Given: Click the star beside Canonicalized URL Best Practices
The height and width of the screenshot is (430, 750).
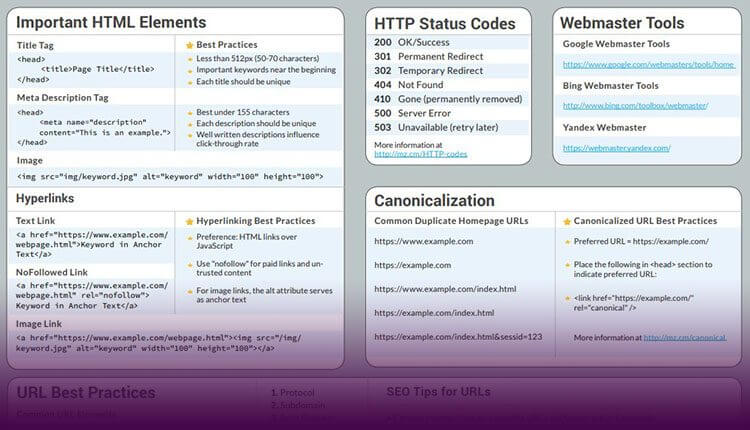Looking at the screenshot, I should pyautogui.click(x=567, y=221).
